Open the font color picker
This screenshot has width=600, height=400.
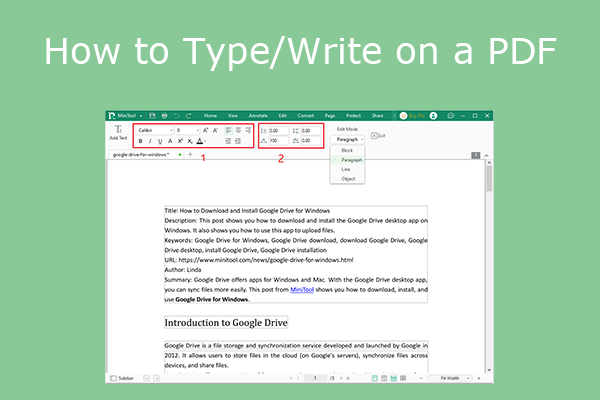point(201,141)
